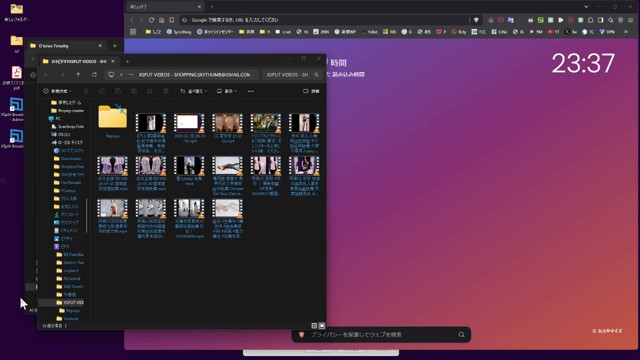The height and width of the screenshot is (360, 640).
Task: Click the browser reload icon
Action: click(x=151, y=20)
